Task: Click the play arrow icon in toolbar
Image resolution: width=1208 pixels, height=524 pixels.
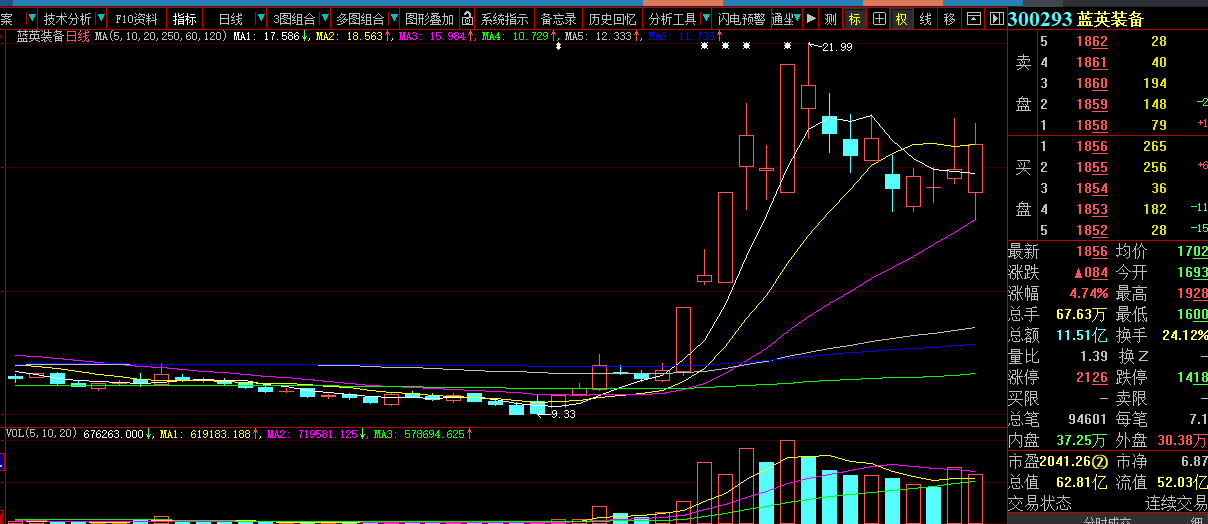Action: click(x=810, y=19)
